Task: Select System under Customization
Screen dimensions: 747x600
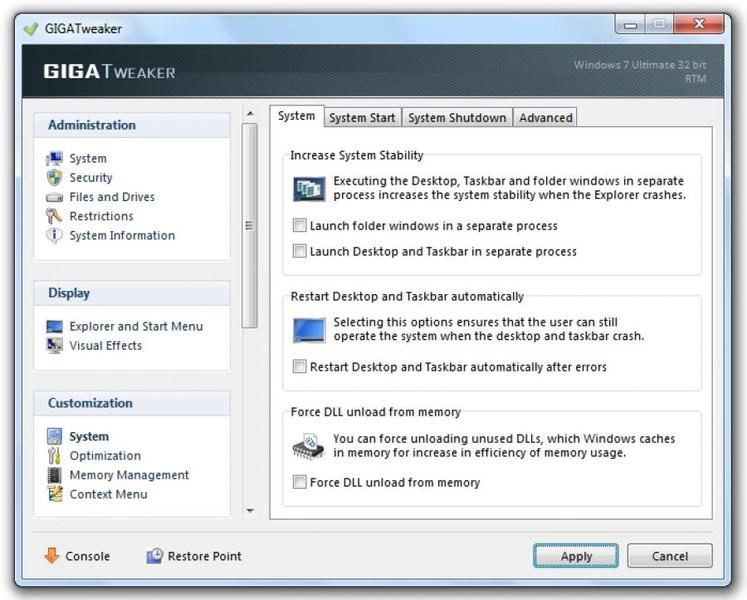Action: coord(89,436)
